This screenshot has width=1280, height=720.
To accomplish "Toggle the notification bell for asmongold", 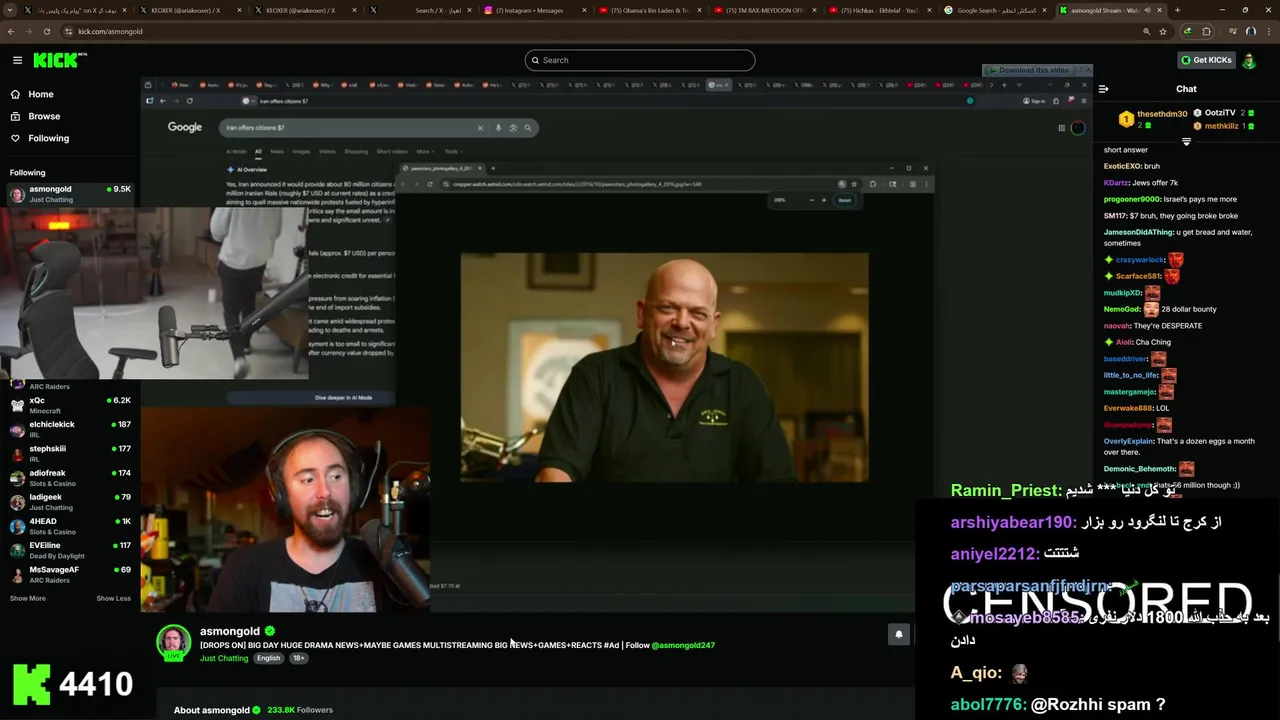I will pyautogui.click(x=898, y=634).
